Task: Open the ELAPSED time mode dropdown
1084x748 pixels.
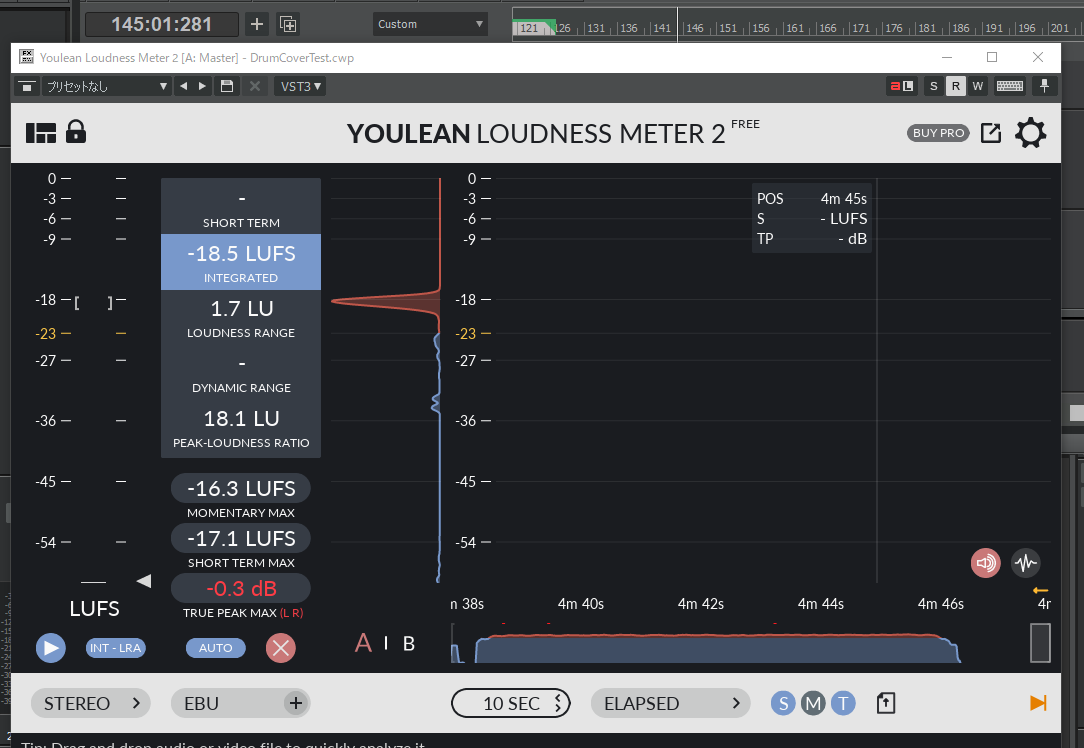Action: click(x=671, y=704)
